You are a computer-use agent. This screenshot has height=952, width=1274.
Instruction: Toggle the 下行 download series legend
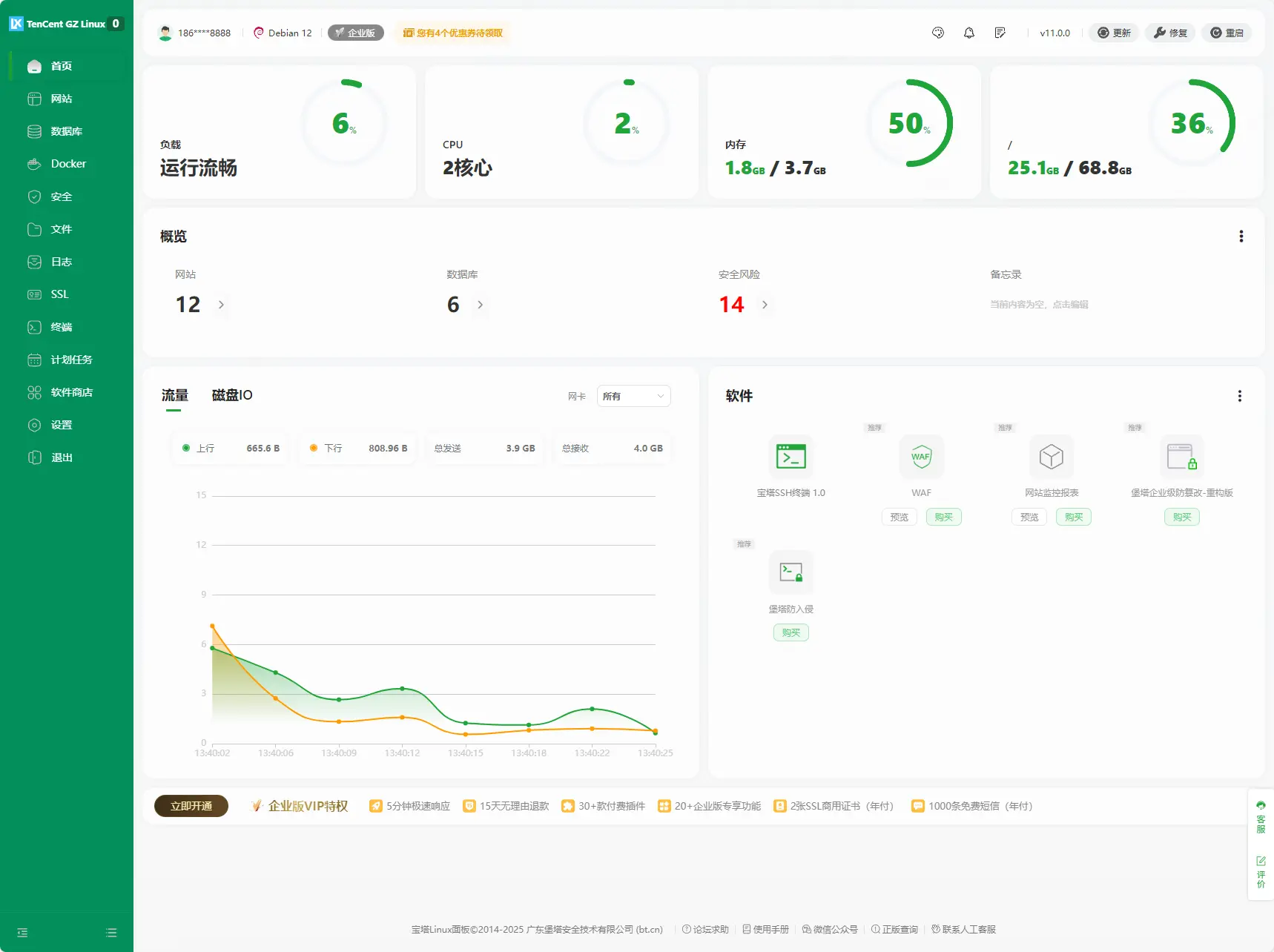click(326, 449)
